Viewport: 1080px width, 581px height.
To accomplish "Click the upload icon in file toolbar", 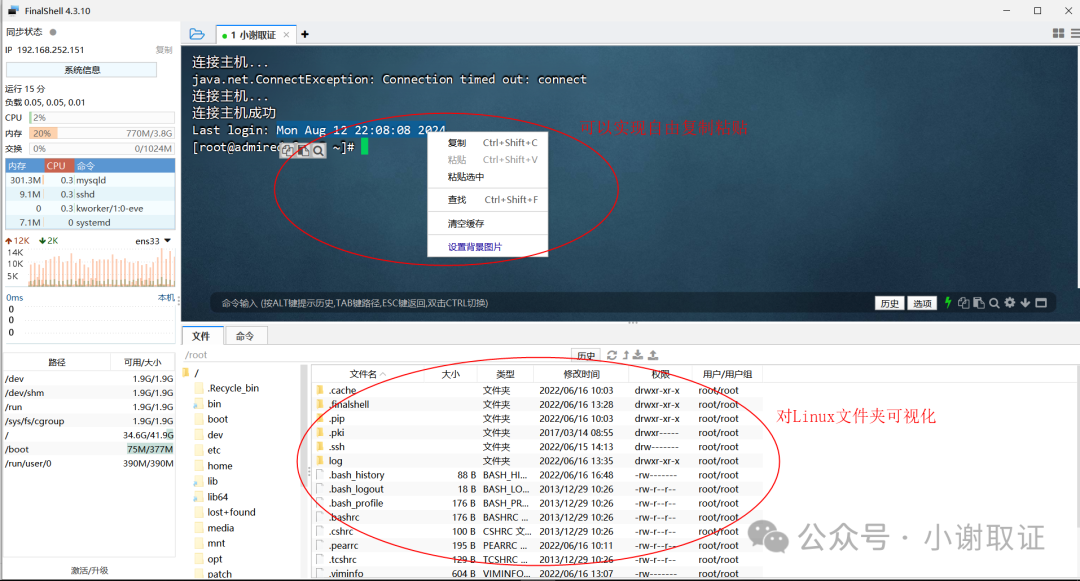I will point(653,355).
